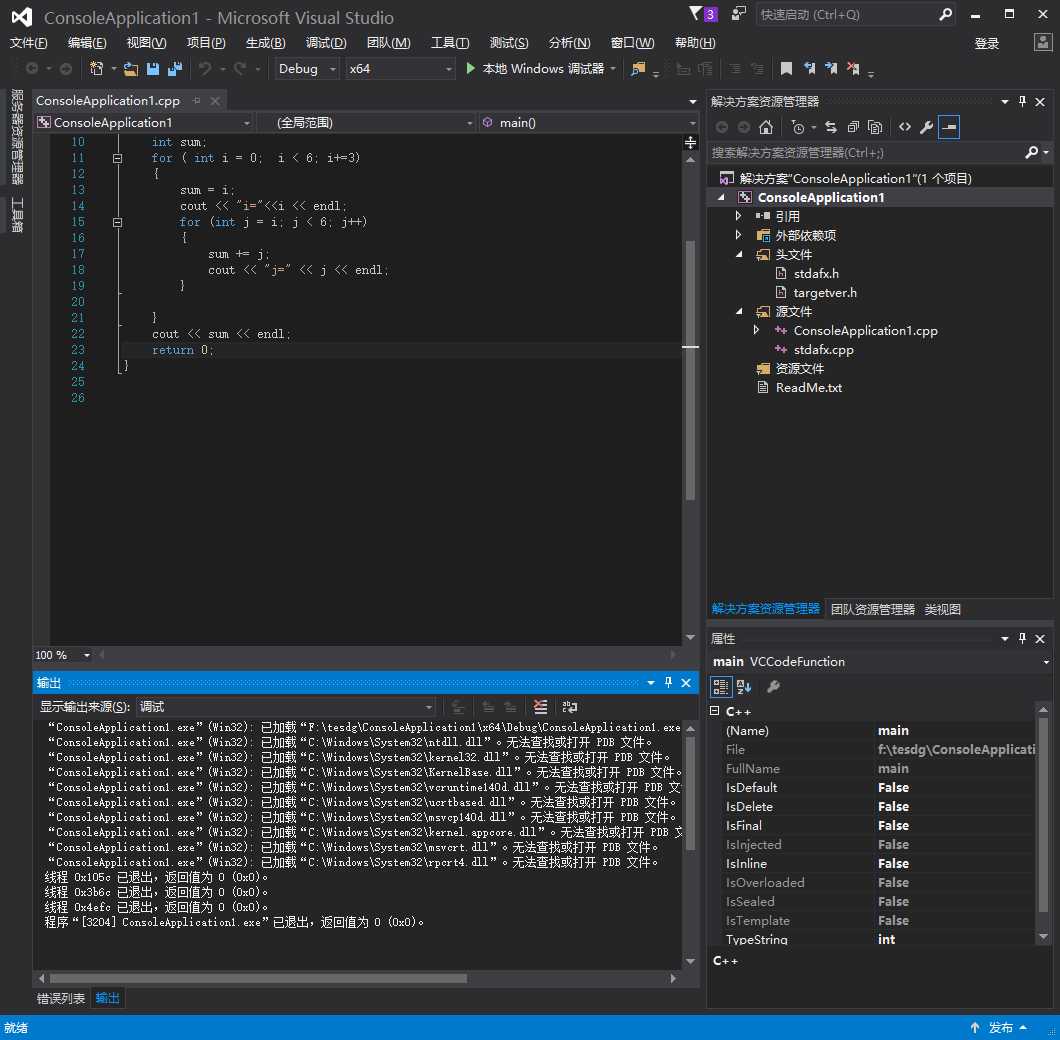
Task: Click the account avatar icon beside 登录
Action: click(x=1042, y=43)
